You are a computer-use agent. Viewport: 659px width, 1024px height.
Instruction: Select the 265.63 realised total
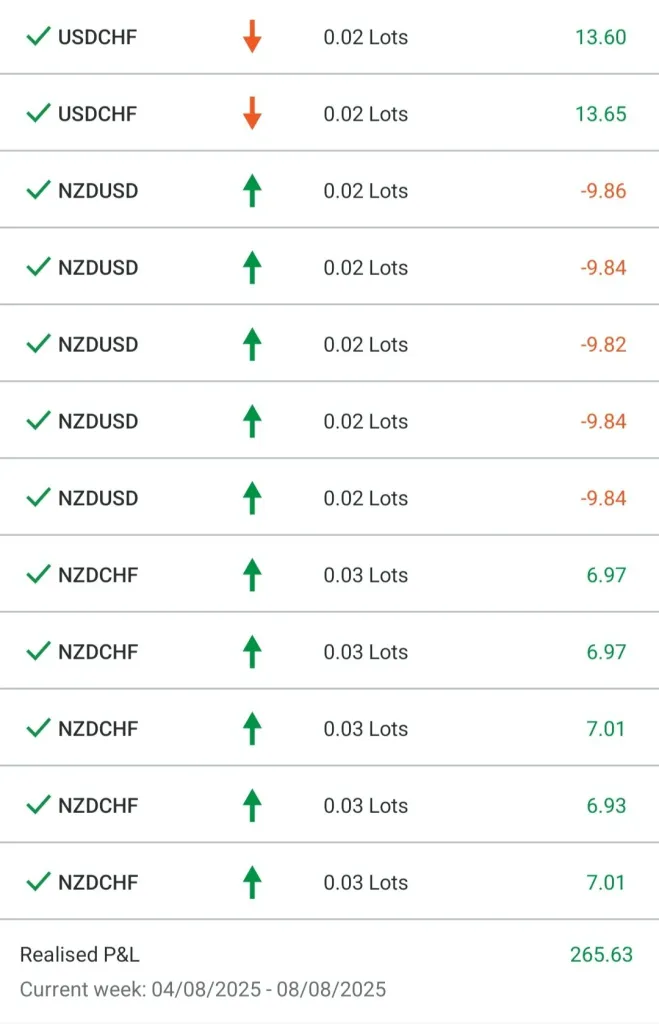tap(601, 955)
